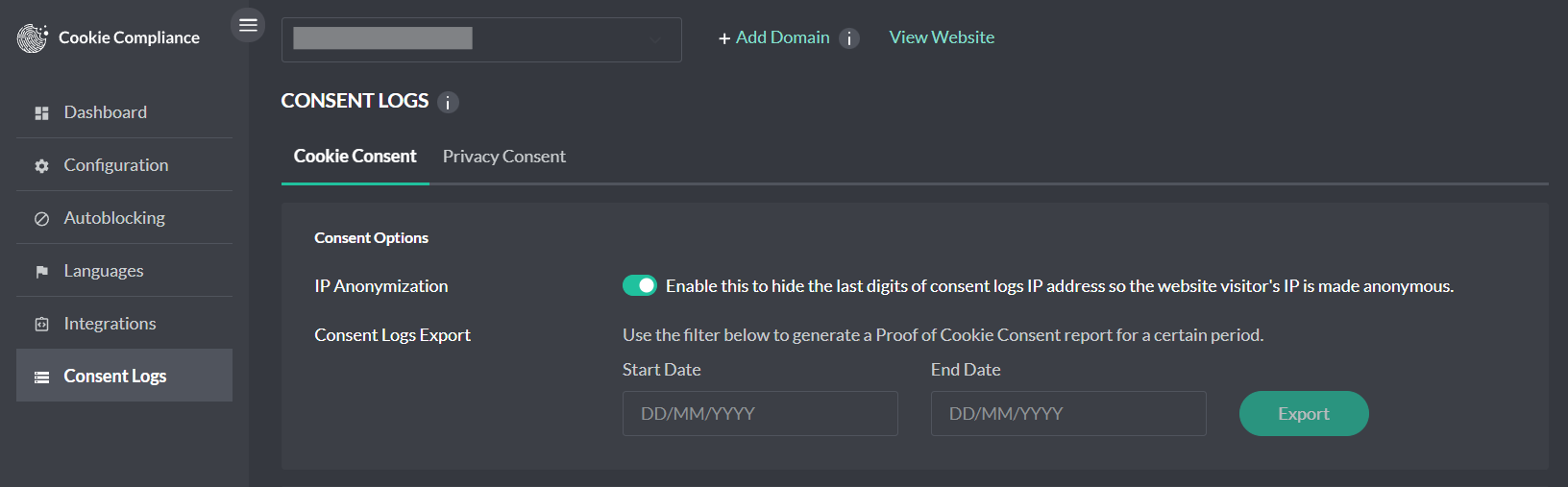The image size is (1568, 487).
Task: Switch to the Privacy Consent tab
Action: 503,157
